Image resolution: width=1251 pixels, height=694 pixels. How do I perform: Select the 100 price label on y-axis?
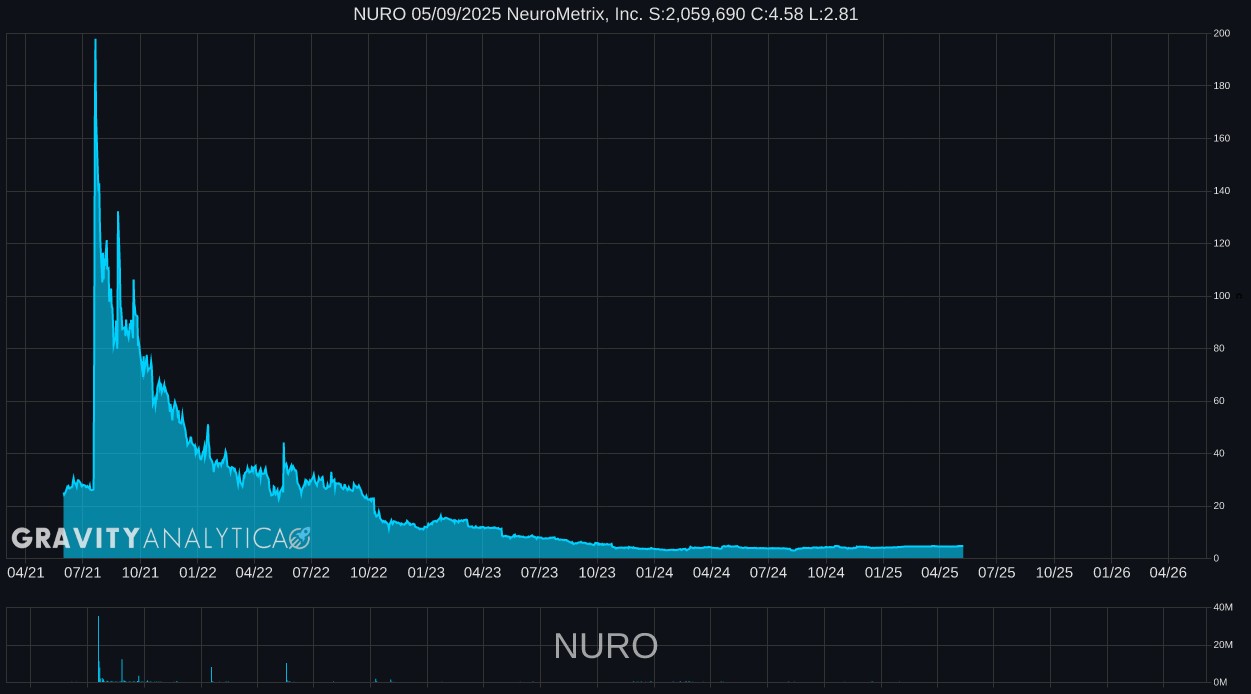[x=1222, y=296]
